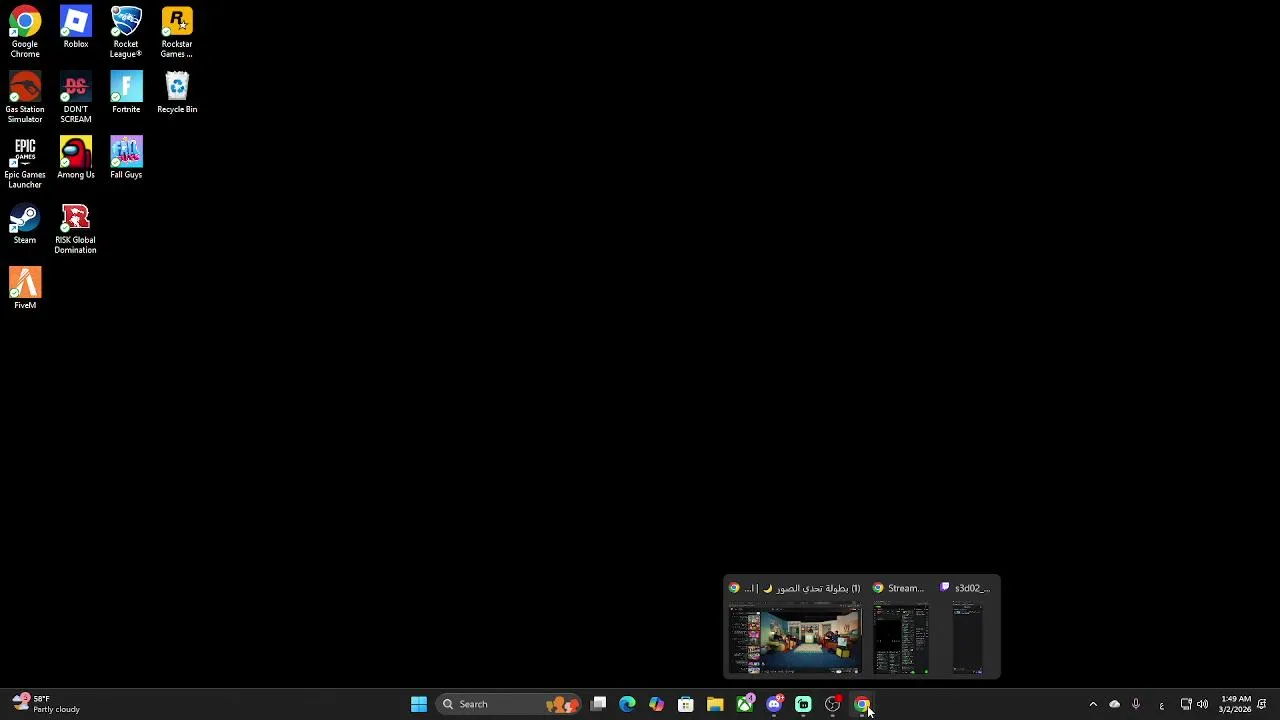Open the weather widget showing Partly cloudy
The height and width of the screenshot is (720, 1280).
click(x=46, y=704)
